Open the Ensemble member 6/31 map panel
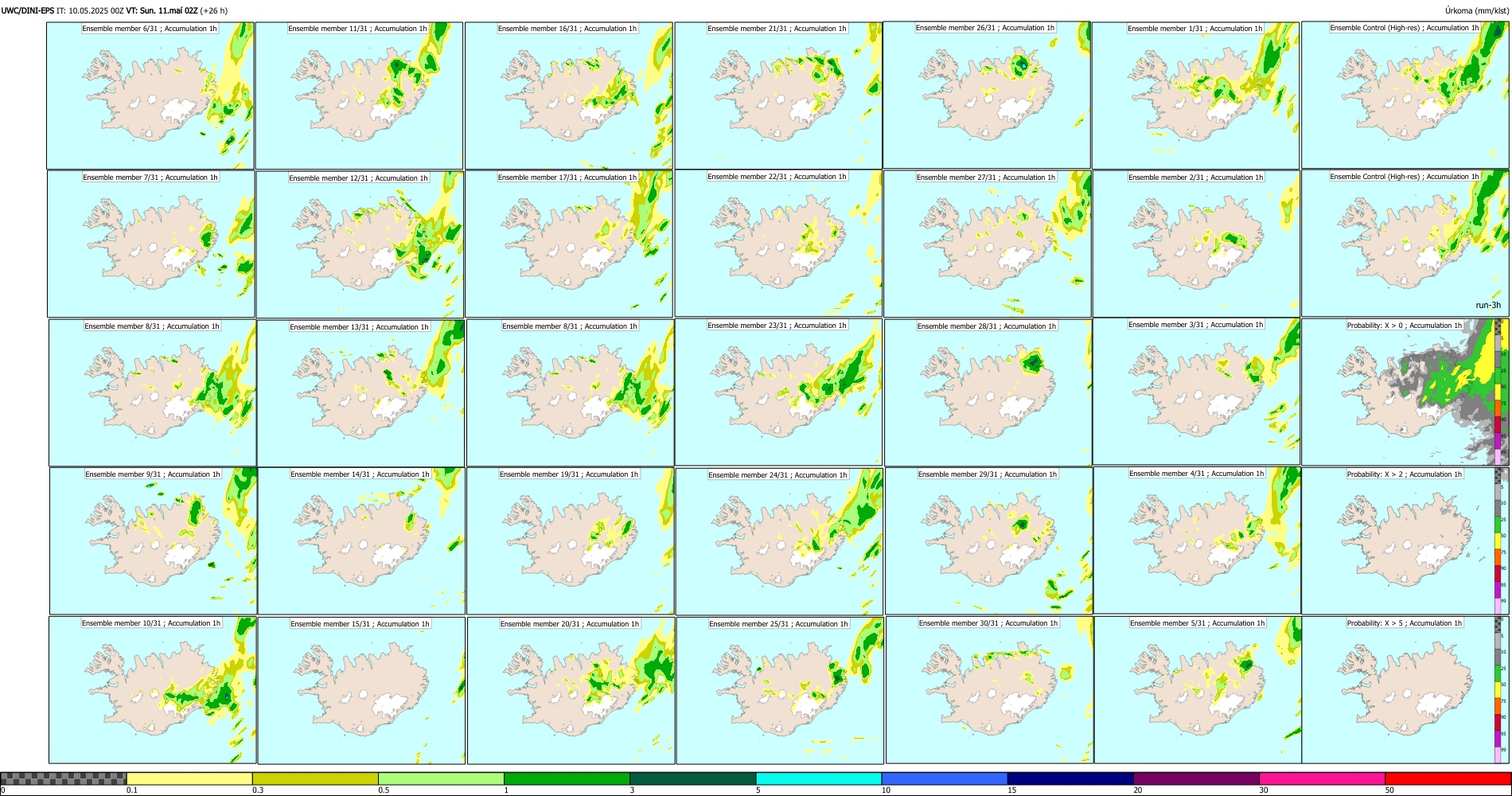 click(x=150, y=96)
